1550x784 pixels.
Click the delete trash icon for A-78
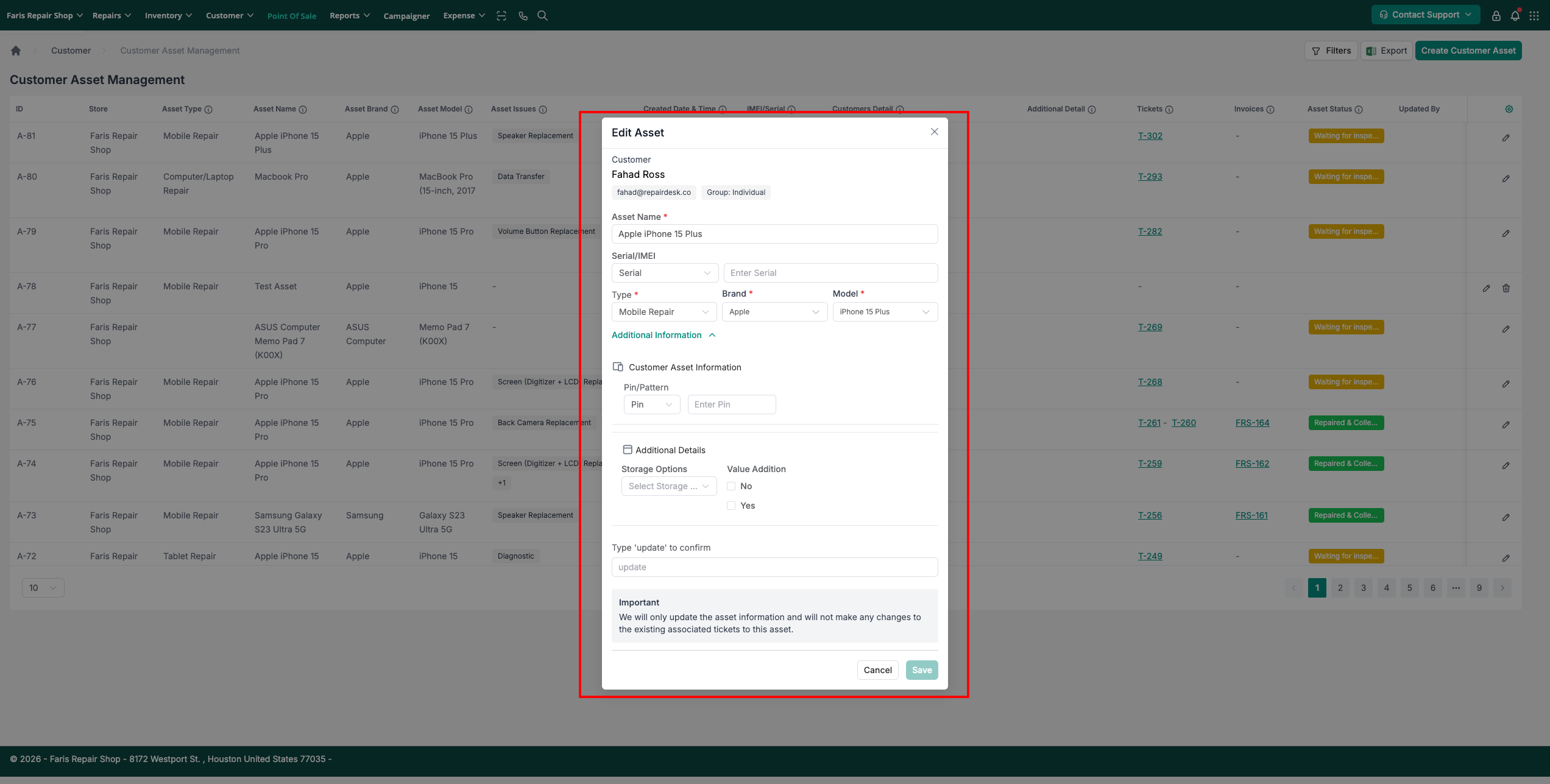1506,288
